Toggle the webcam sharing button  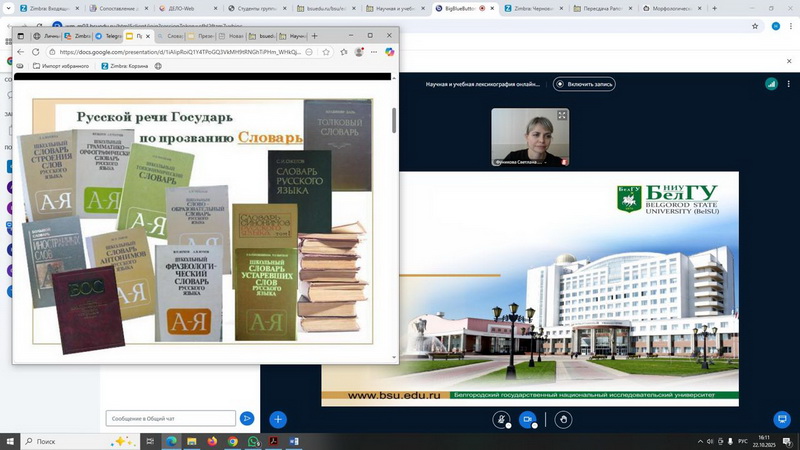click(527, 420)
